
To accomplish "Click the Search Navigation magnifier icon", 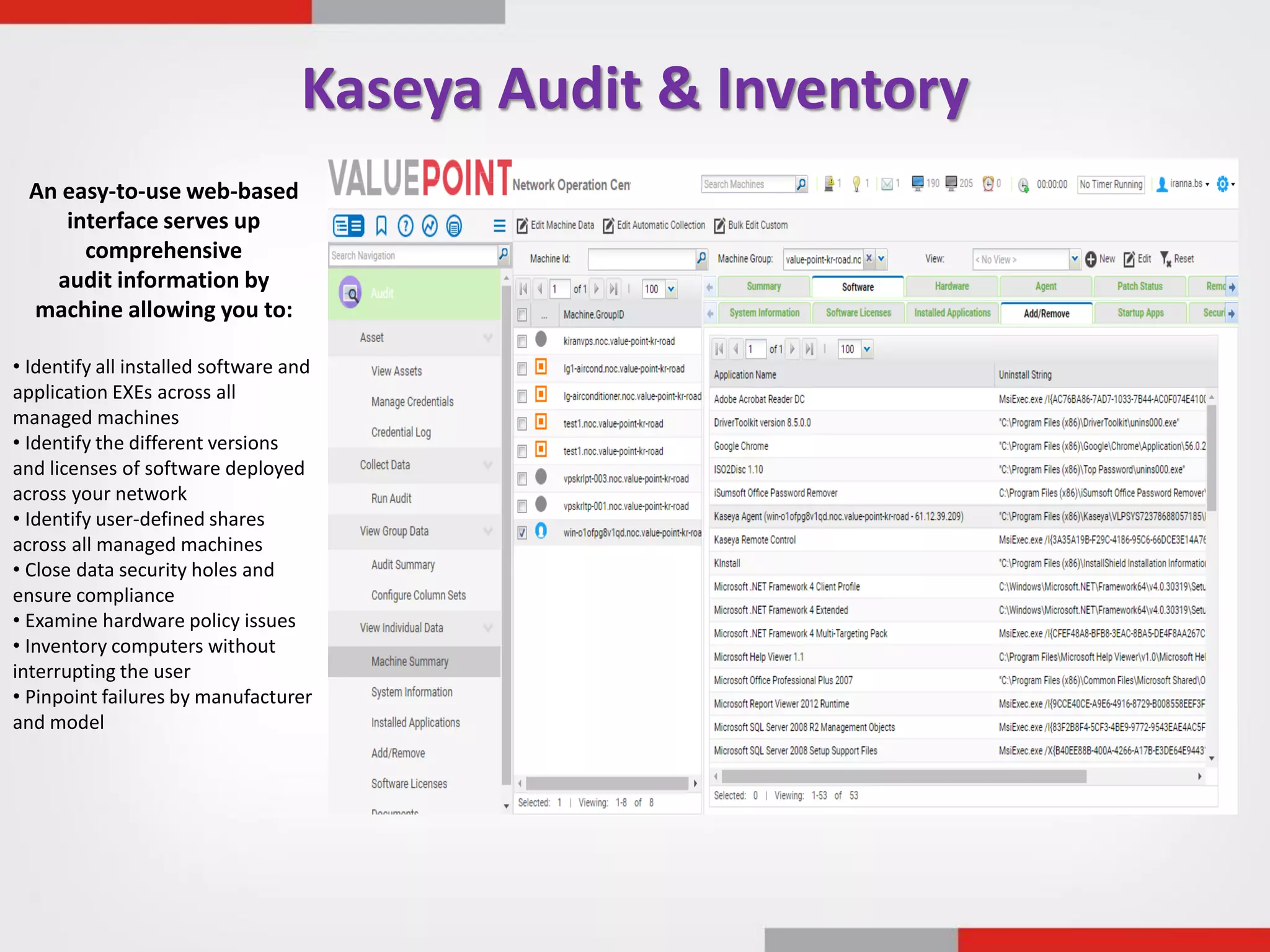I will [x=504, y=254].
